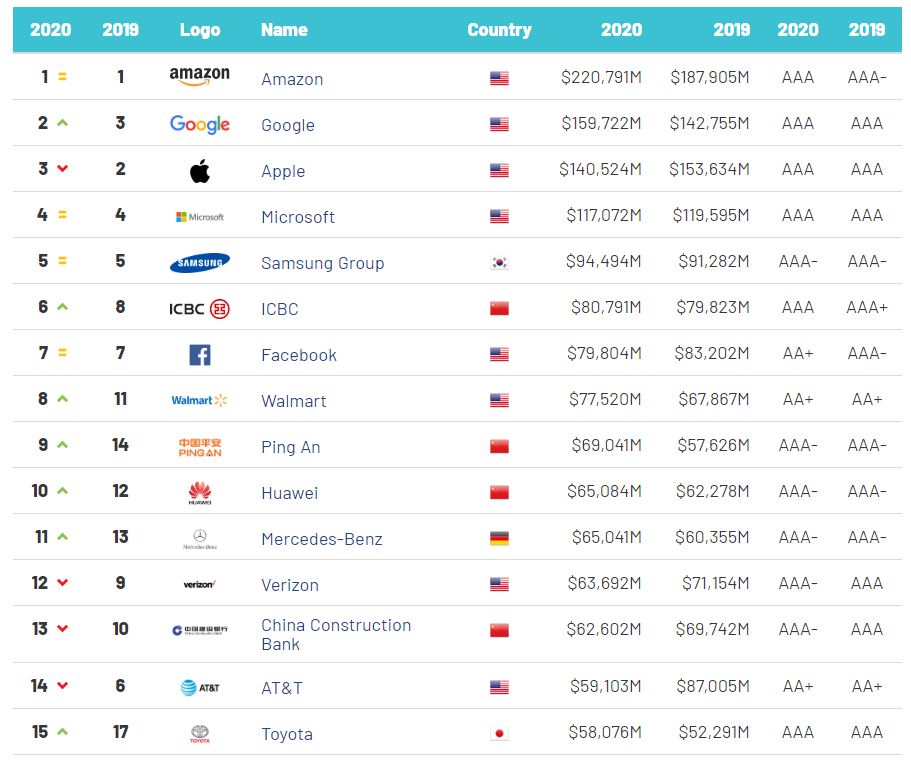Open the China Construction Bank link
The width and height of the screenshot is (911, 761).
click(x=336, y=634)
